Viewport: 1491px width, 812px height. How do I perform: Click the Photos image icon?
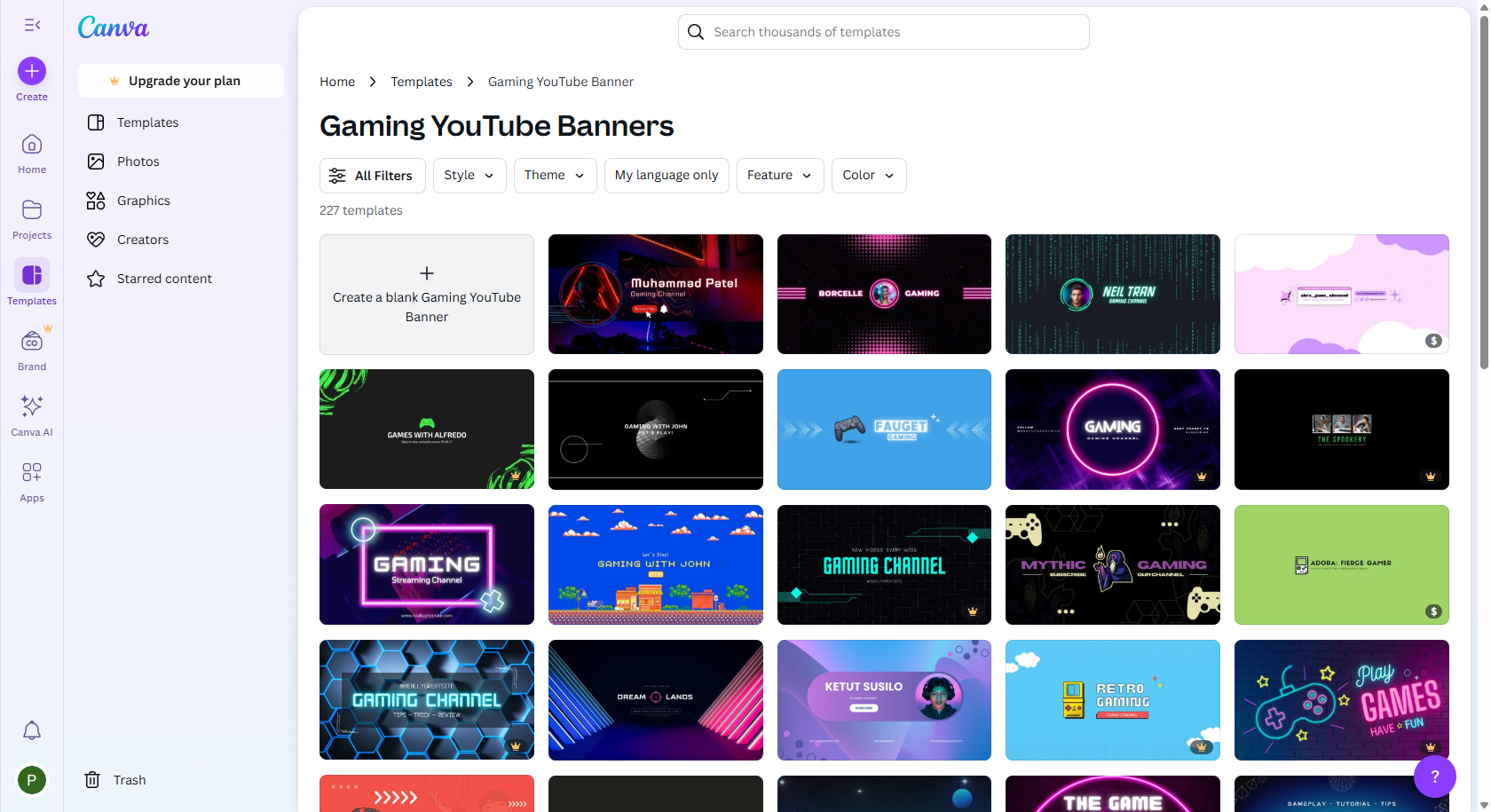coord(96,162)
